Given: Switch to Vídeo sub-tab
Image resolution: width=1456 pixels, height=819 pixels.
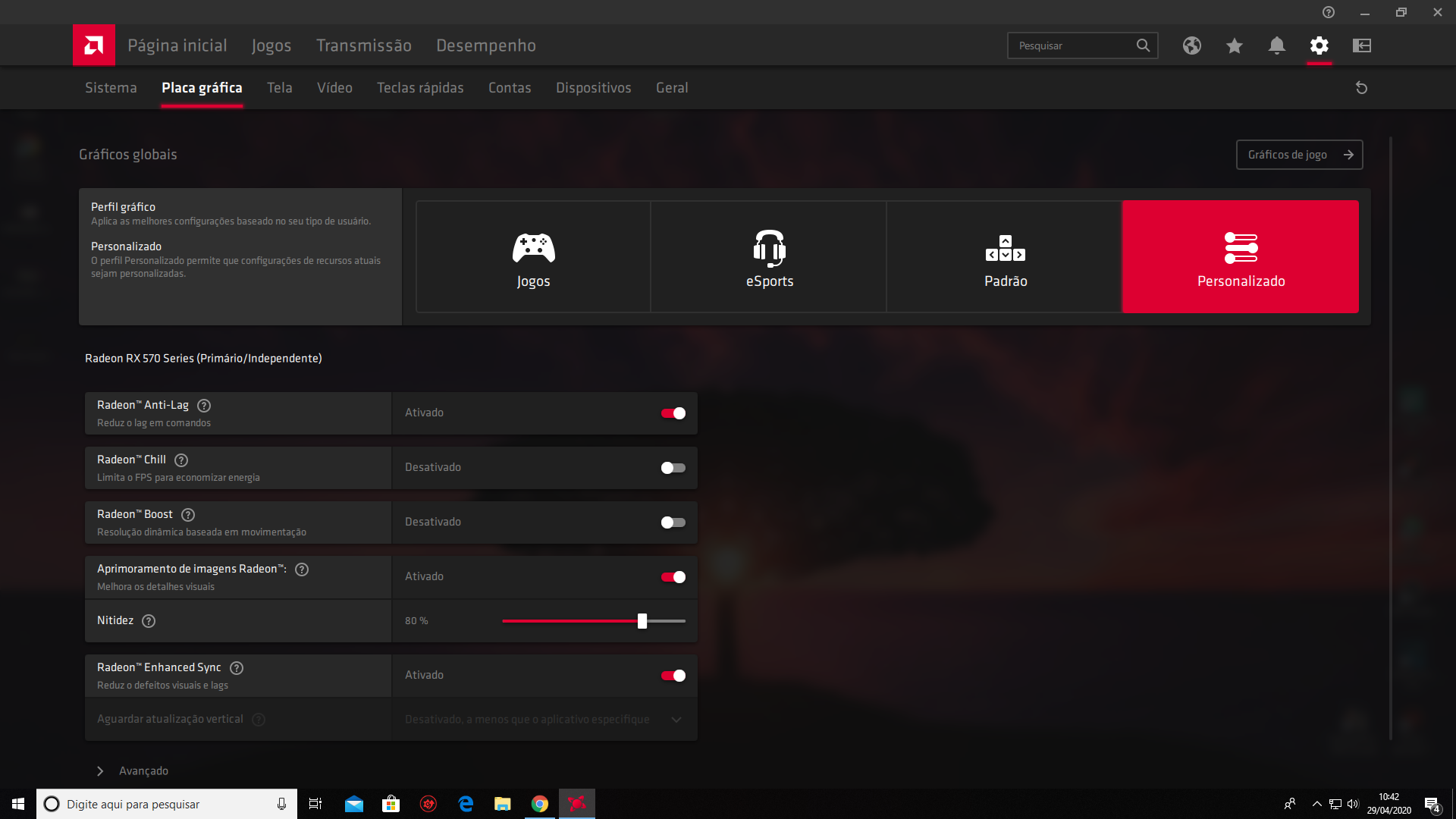Looking at the screenshot, I should [334, 88].
